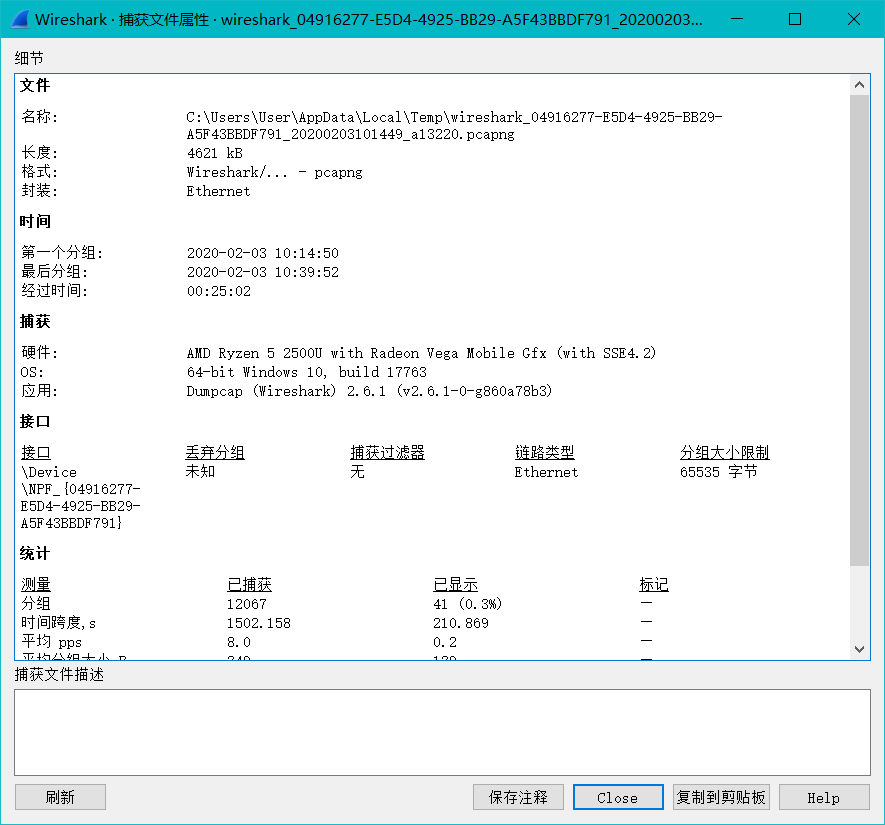Click the dropped packets value 未知
The image size is (885, 825).
(x=200, y=472)
